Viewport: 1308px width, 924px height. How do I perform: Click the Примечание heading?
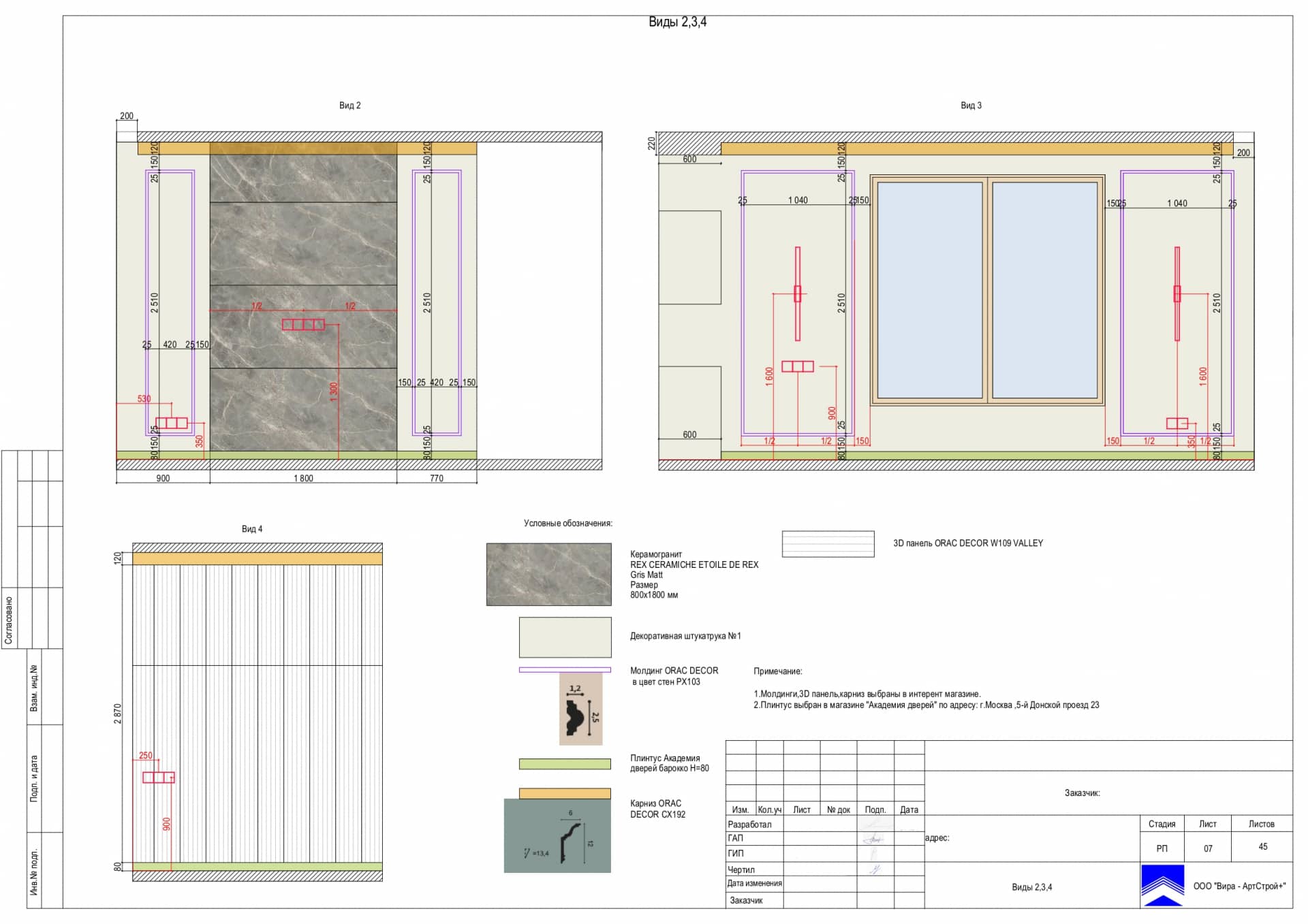778,671
